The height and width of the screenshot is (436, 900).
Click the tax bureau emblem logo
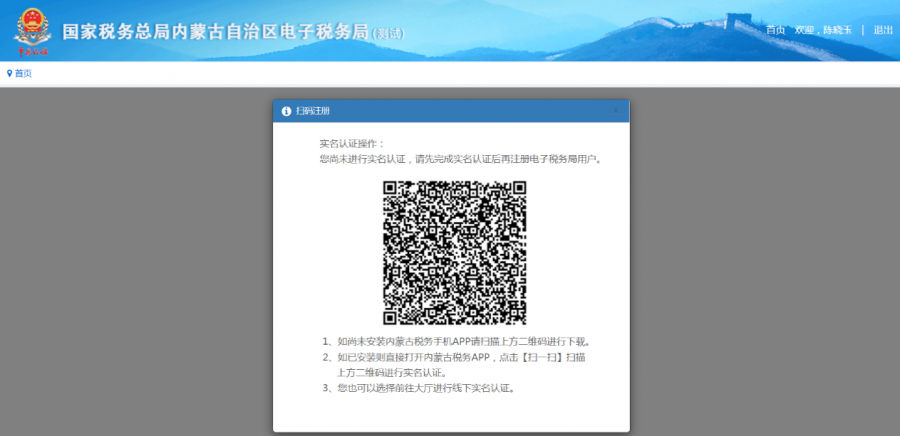32,32
